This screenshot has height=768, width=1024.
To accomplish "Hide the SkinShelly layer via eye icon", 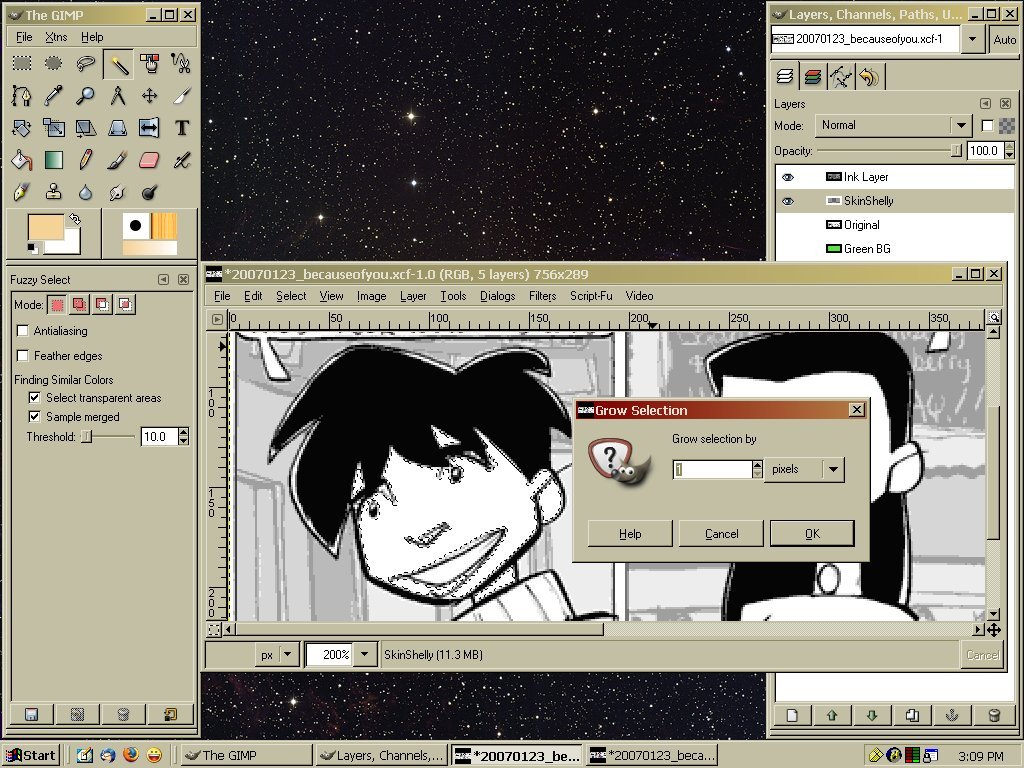I will click(788, 201).
